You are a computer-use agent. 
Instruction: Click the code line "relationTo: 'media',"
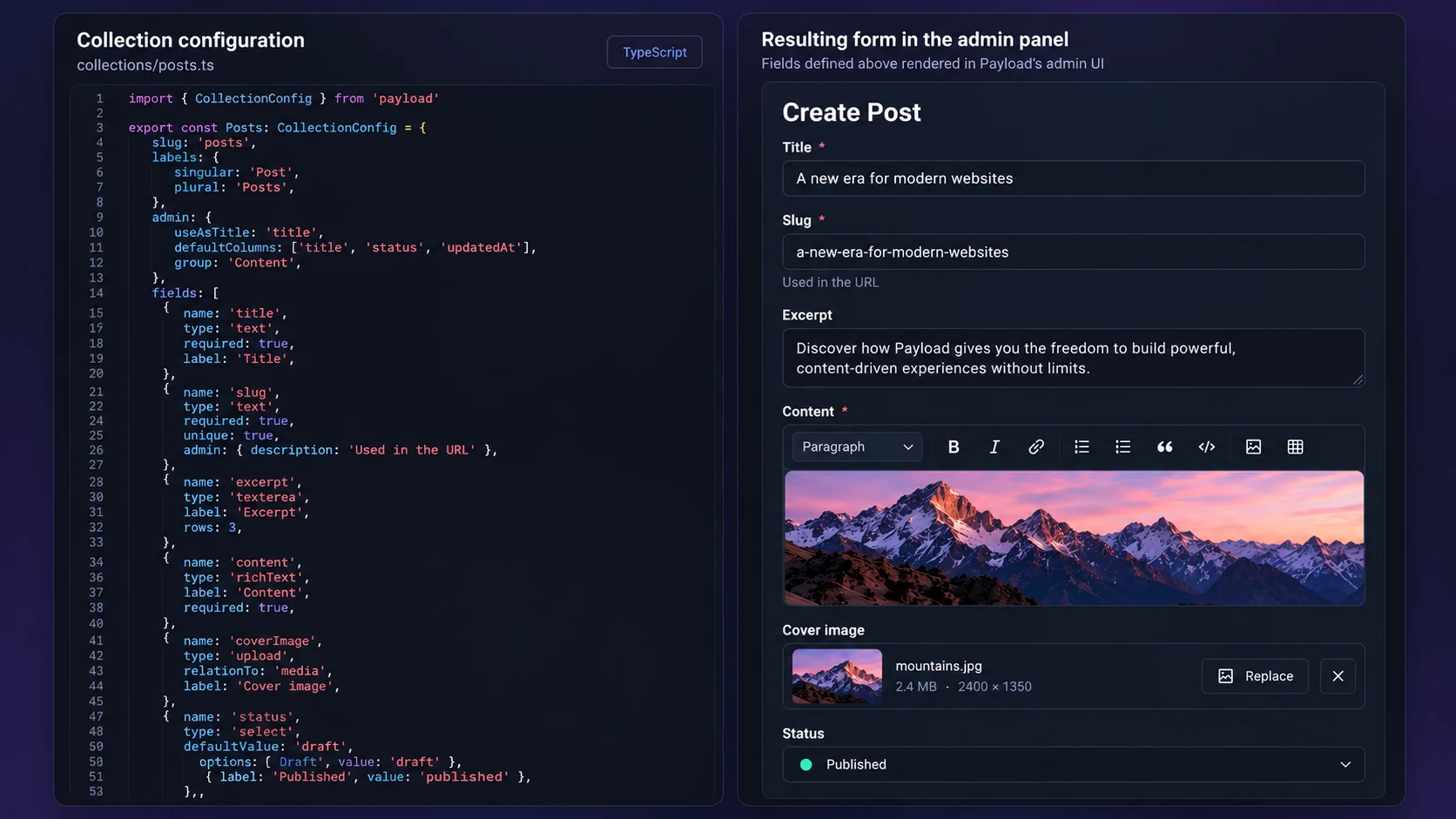258,671
